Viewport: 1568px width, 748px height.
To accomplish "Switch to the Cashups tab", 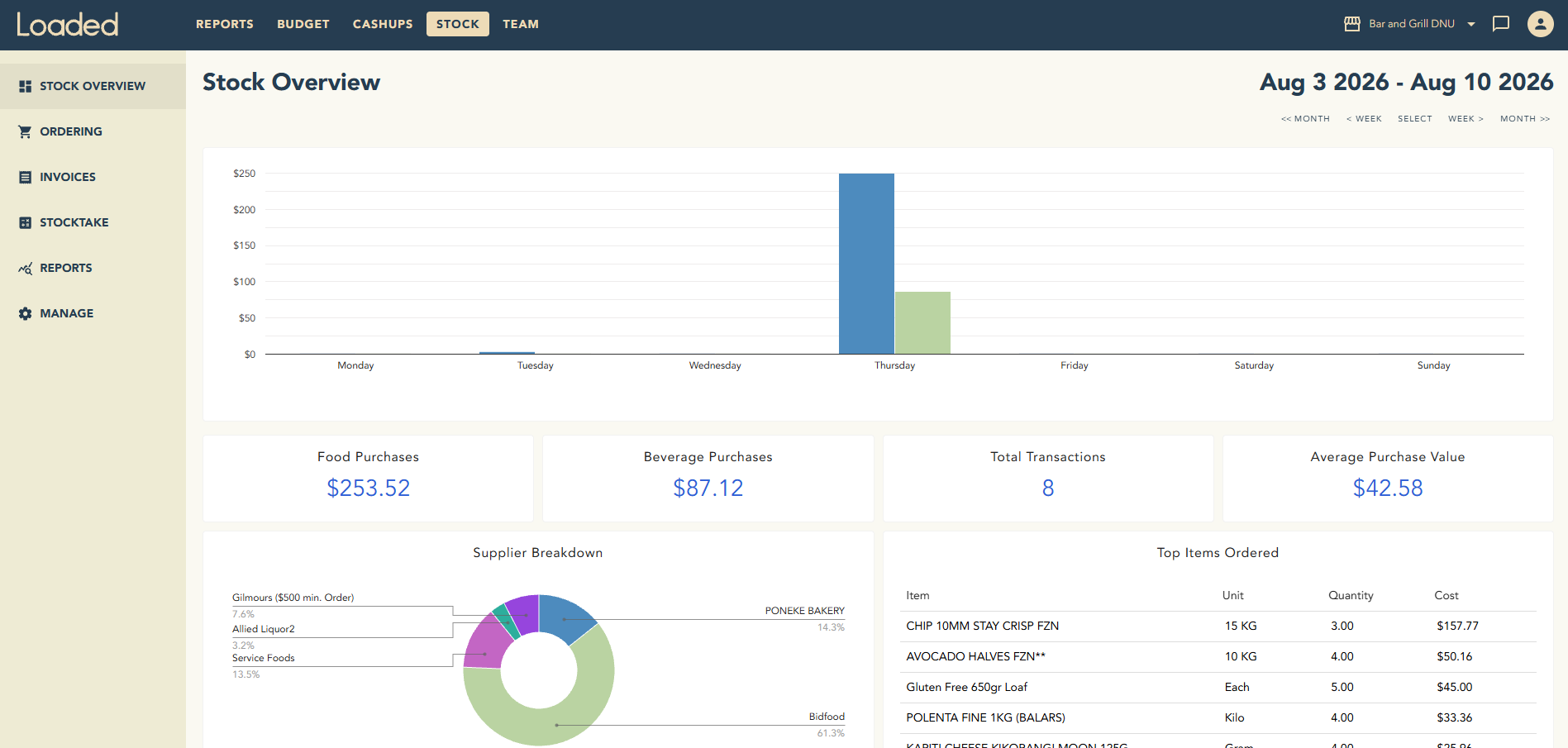I will tap(383, 24).
